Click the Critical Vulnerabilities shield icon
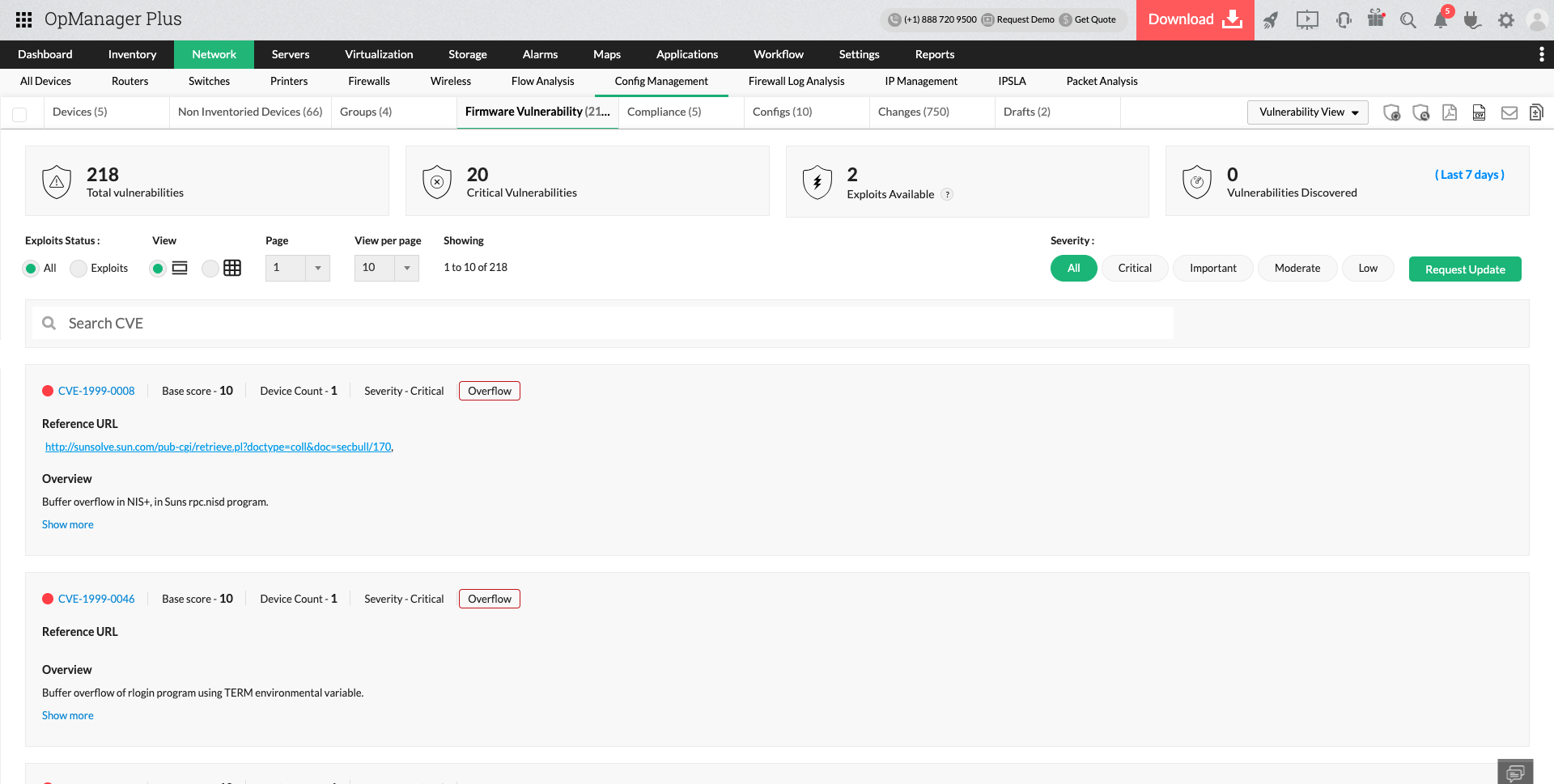This screenshot has width=1554, height=784. coord(437,181)
